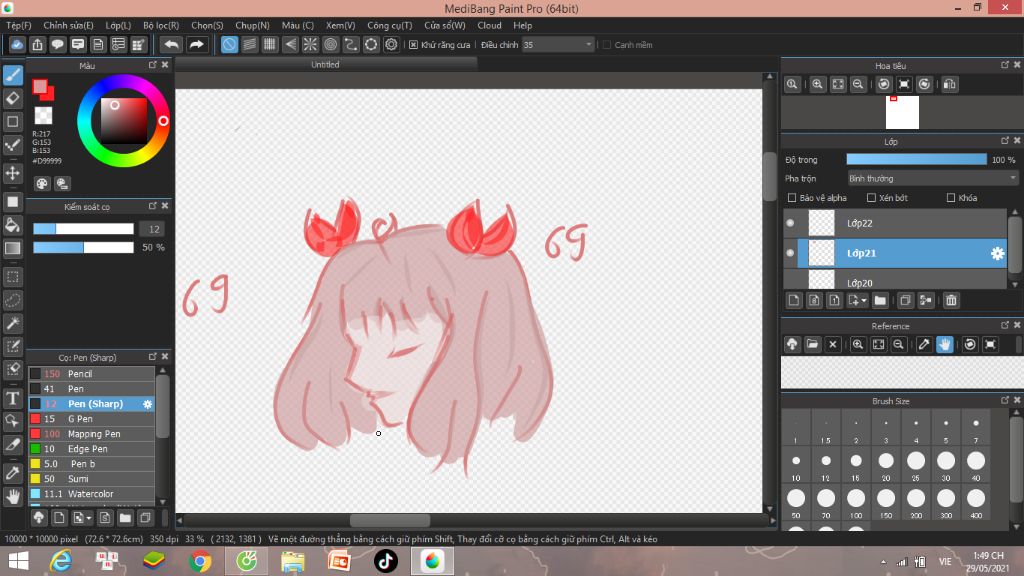Open File Explorer from taskbar
The image size is (1024, 576).
tap(293, 561)
